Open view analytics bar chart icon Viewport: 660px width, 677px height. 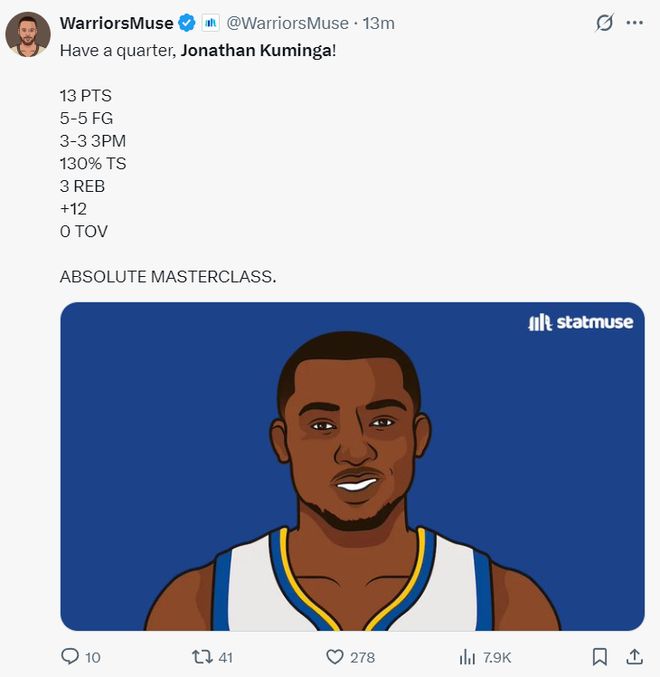[467, 657]
